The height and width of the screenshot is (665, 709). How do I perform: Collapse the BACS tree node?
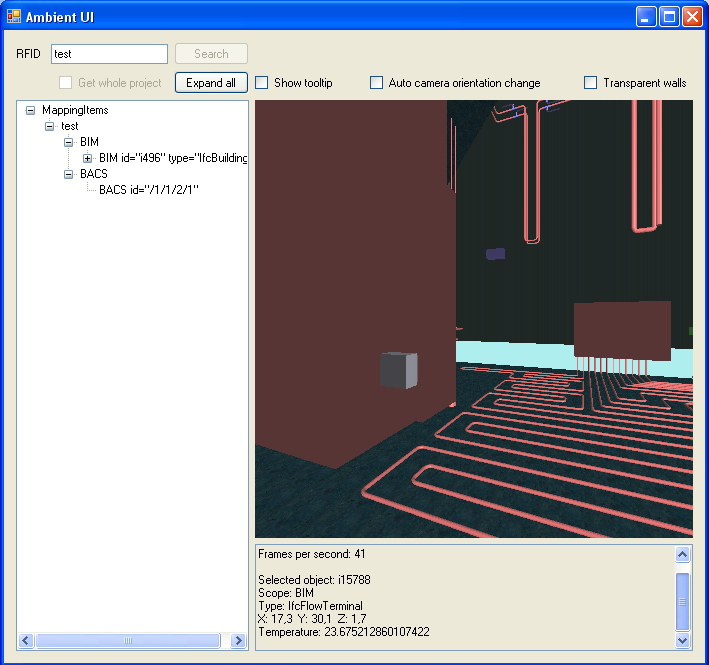pos(68,174)
